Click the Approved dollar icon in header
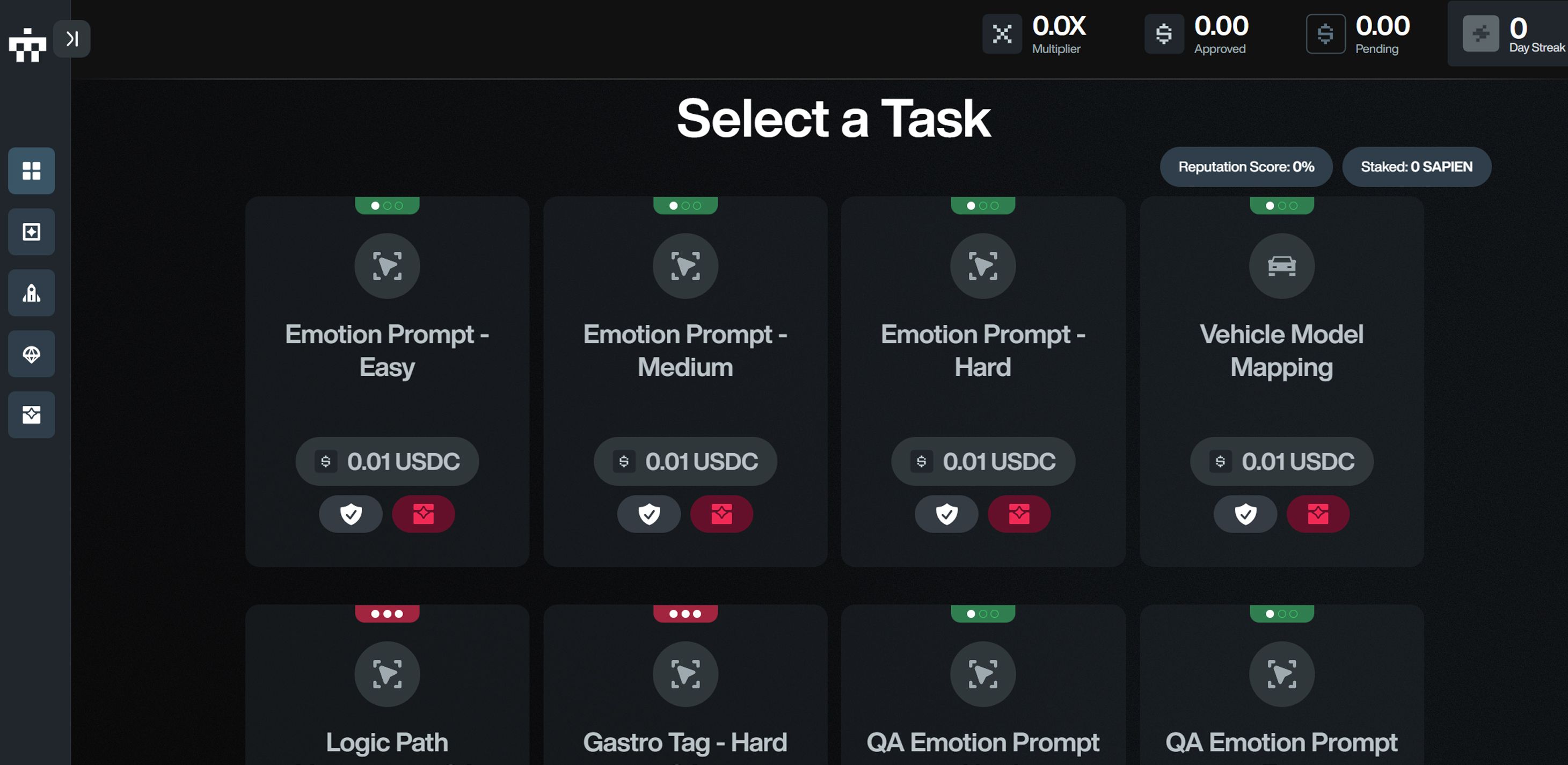 coord(1164,34)
